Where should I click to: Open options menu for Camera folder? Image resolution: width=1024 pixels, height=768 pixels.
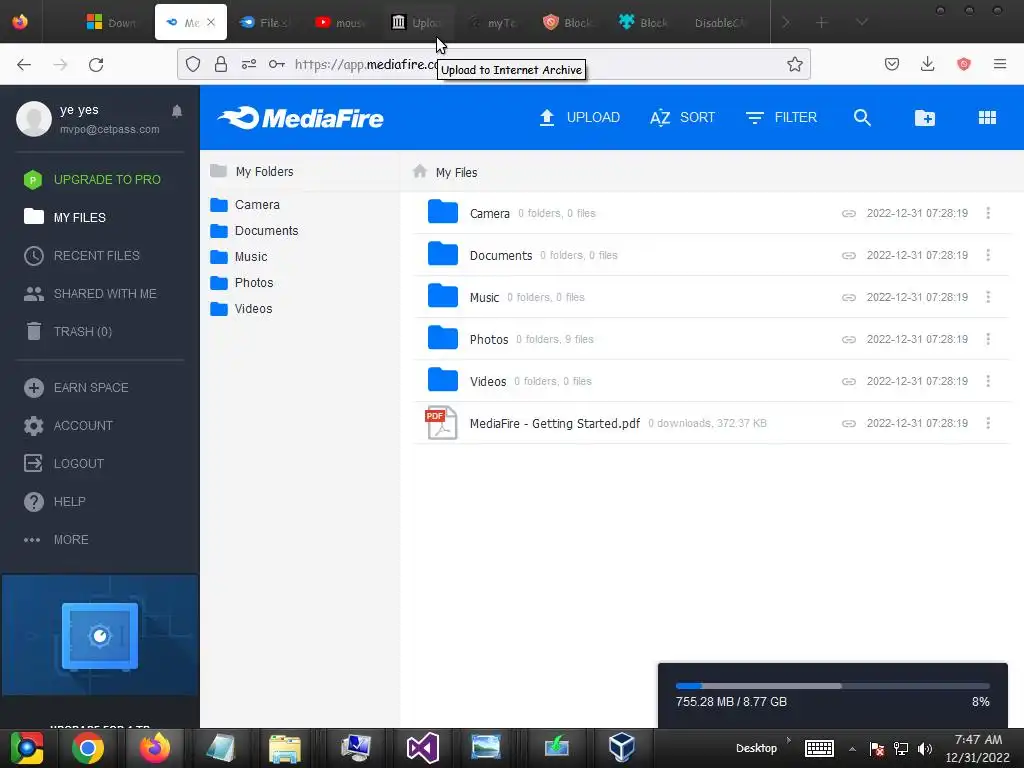coord(988,213)
